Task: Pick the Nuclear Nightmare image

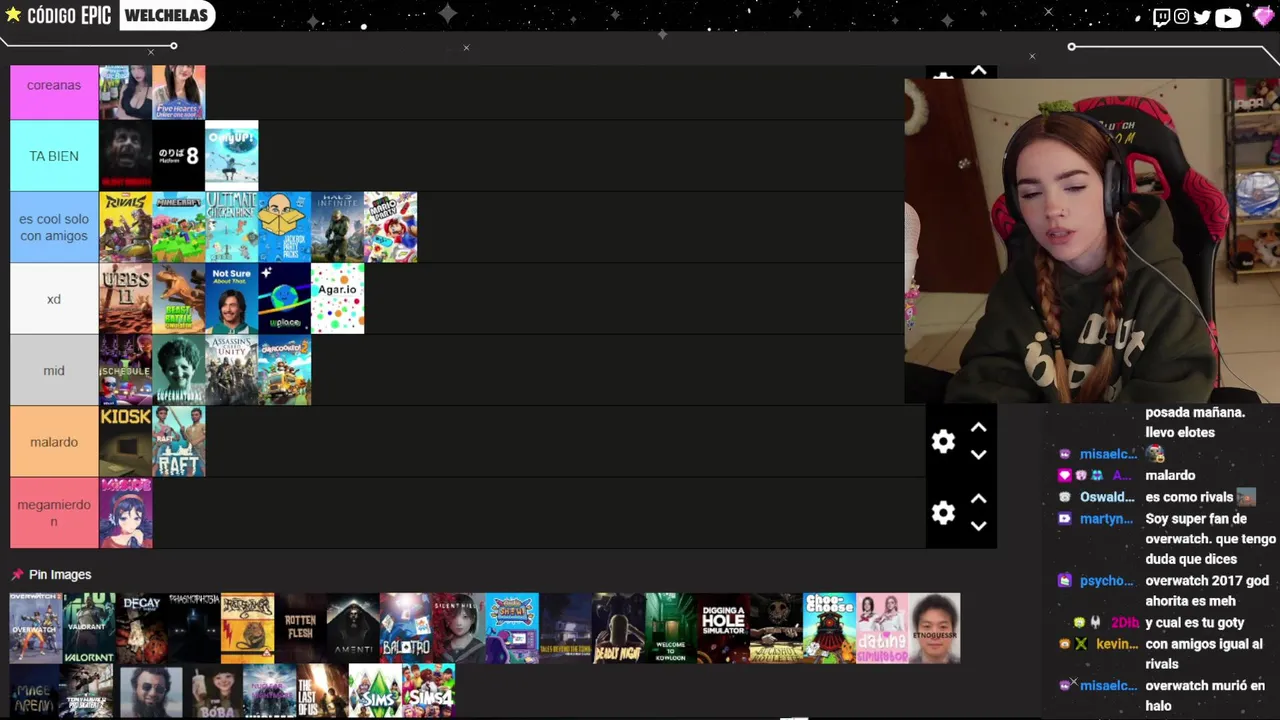Action: (270, 691)
